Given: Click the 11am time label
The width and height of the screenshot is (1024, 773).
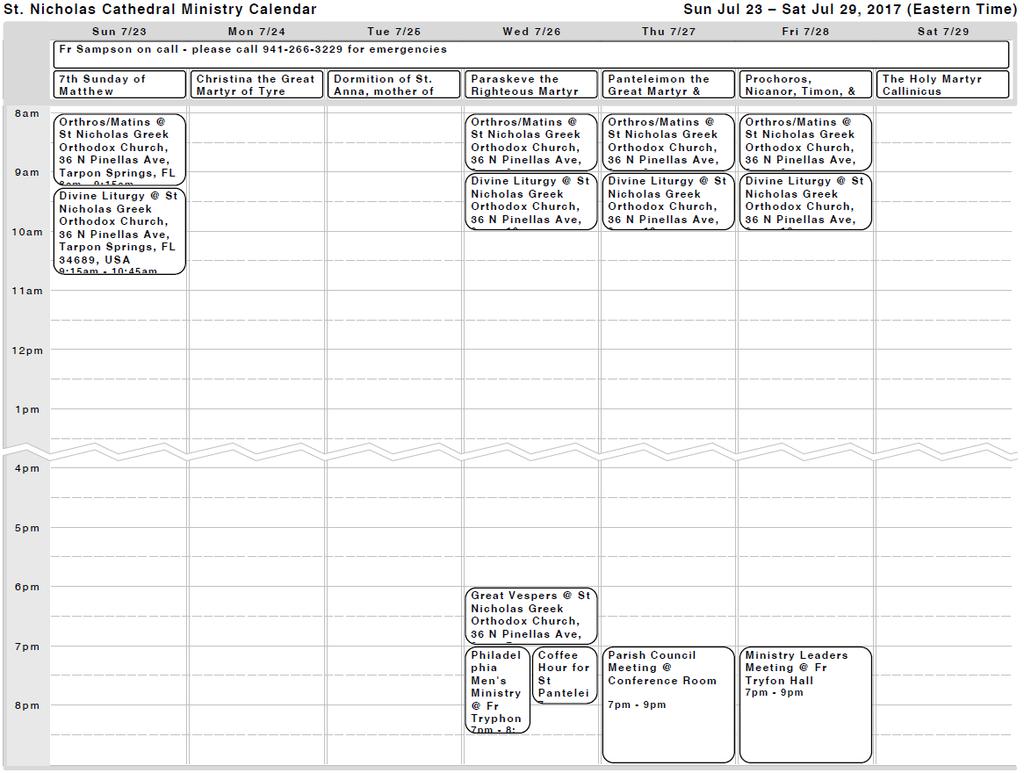Looking at the screenshot, I should (x=27, y=291).
